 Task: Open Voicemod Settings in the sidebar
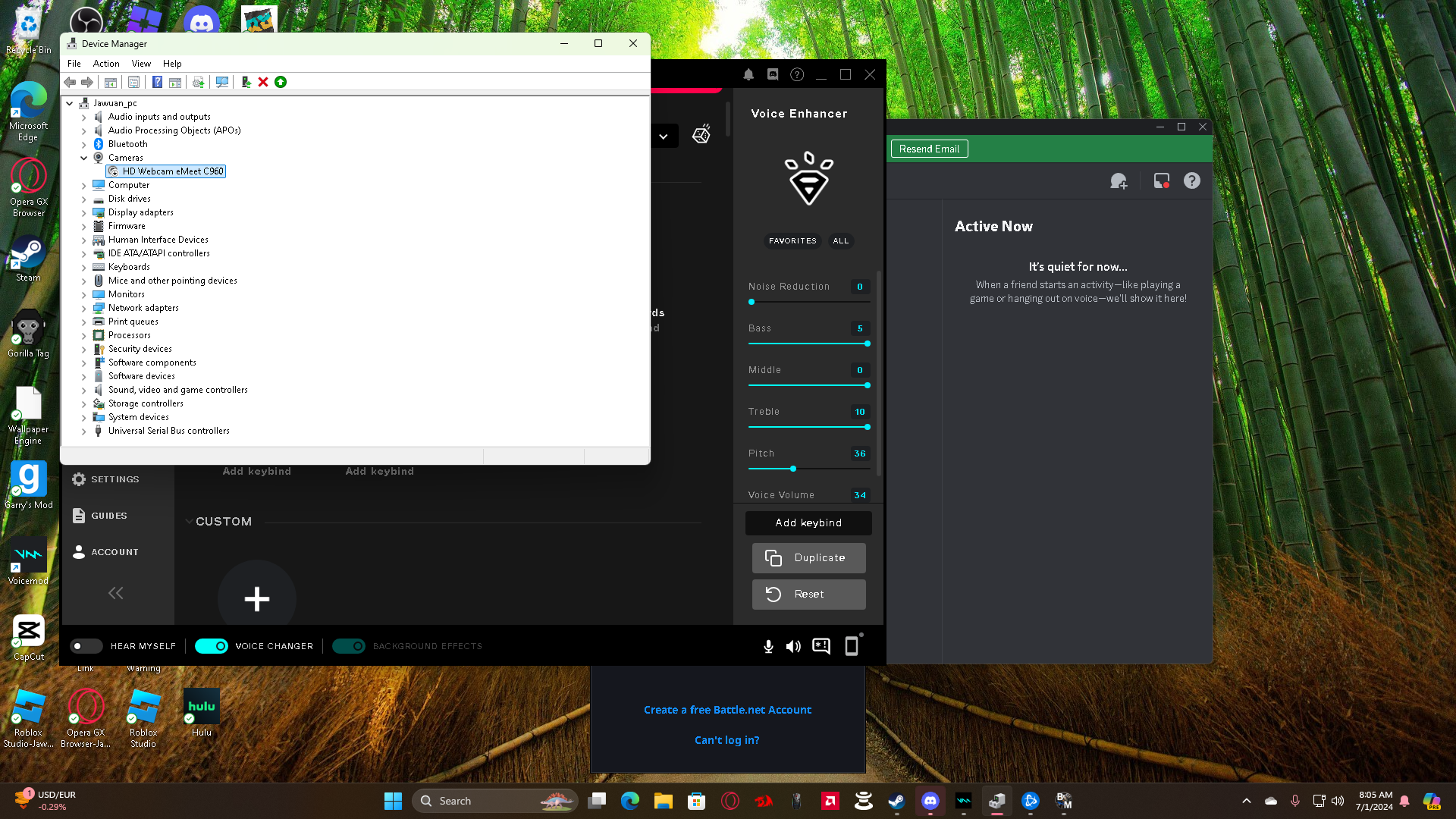click(x=105, y=479)
